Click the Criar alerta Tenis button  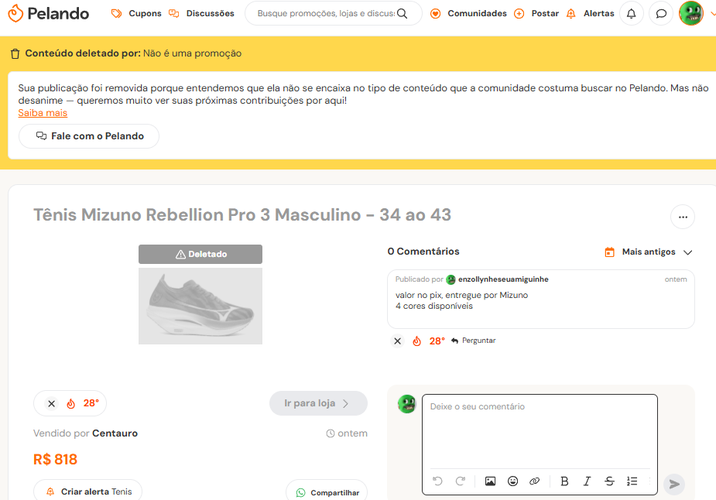tap(88, 491)
